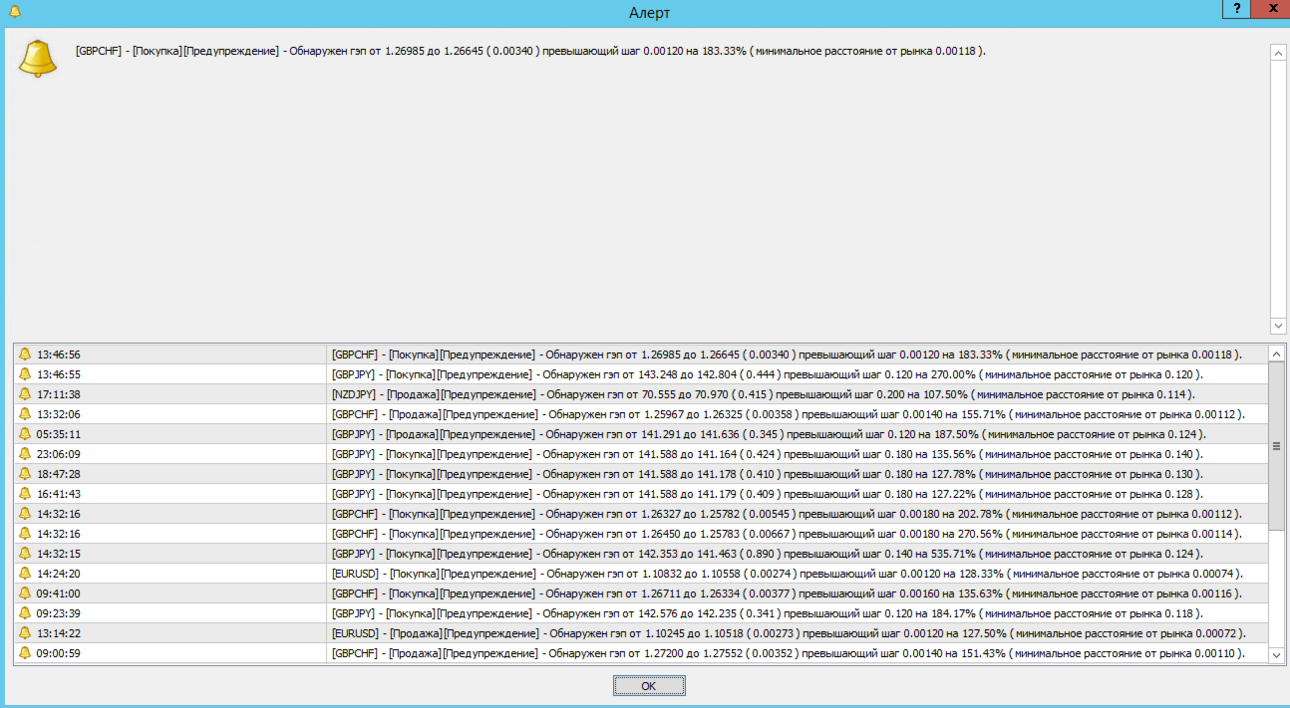Click the 14:24:20 timestamp
The image size is (1290, 708).
click(x=59, y=574)
